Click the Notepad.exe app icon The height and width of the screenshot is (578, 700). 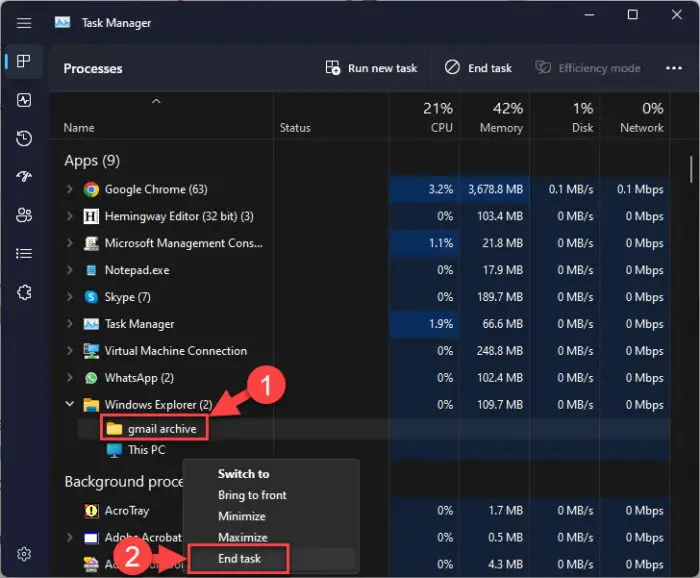pos(91,270)
